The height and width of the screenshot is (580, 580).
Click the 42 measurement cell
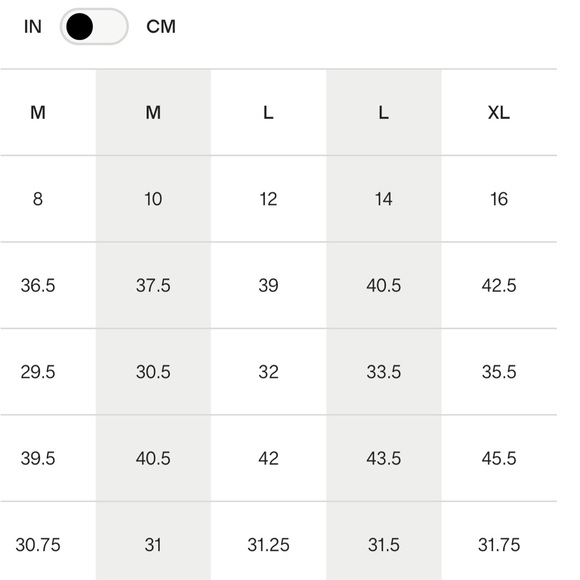[x=269, y=458]
